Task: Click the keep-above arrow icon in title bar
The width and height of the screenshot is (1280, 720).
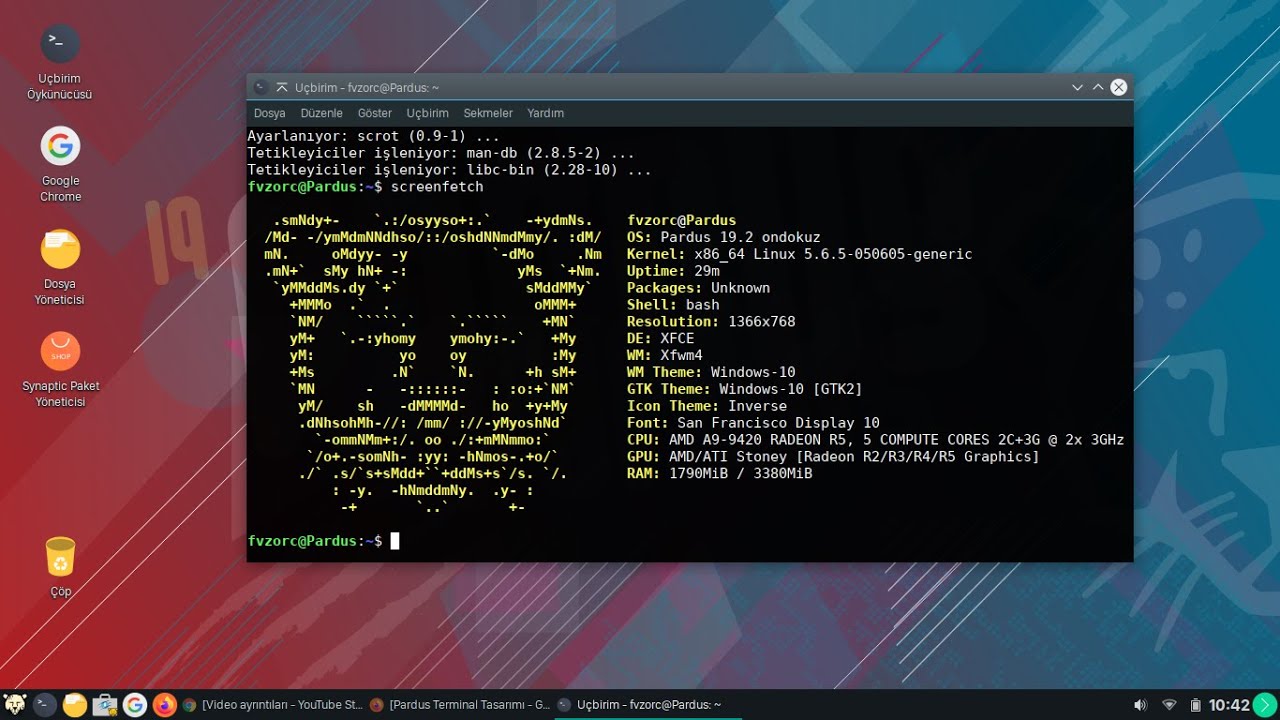Action: click(282, 87)
